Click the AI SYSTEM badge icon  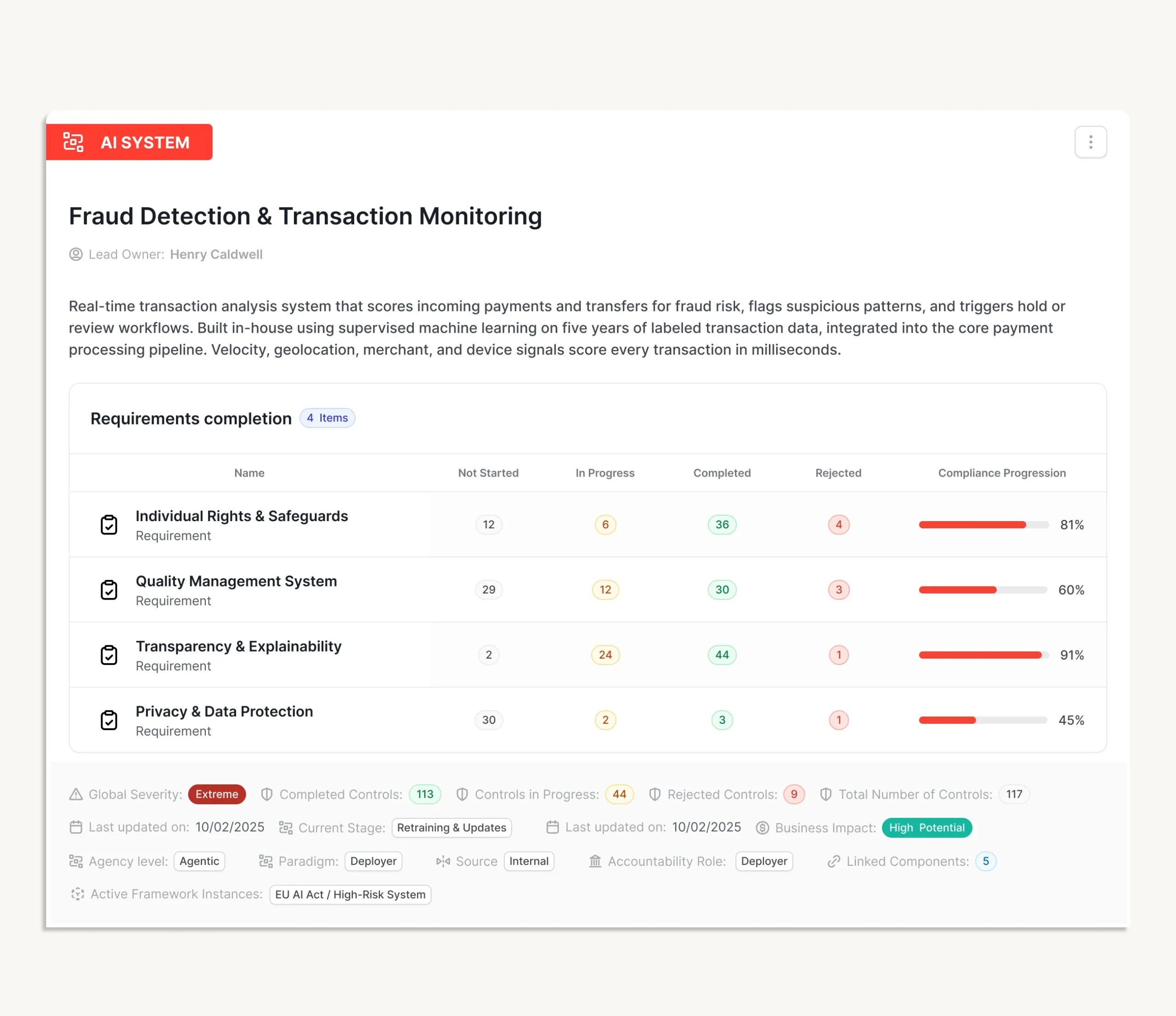click(x=73, y=142)
